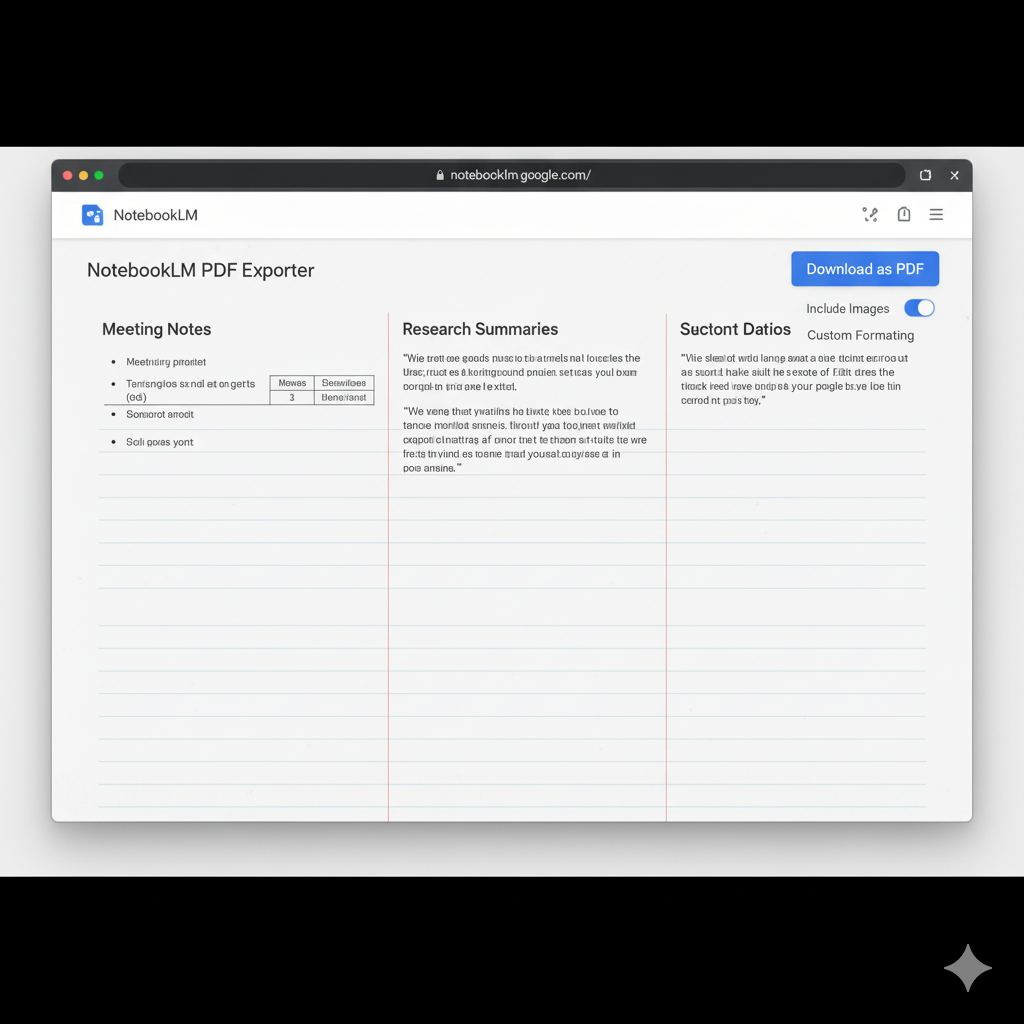Open the sharing icon in the top toolbar
Image resolution: width=1024 pixels, height=1024 pixels.
(x=869, y=214)
